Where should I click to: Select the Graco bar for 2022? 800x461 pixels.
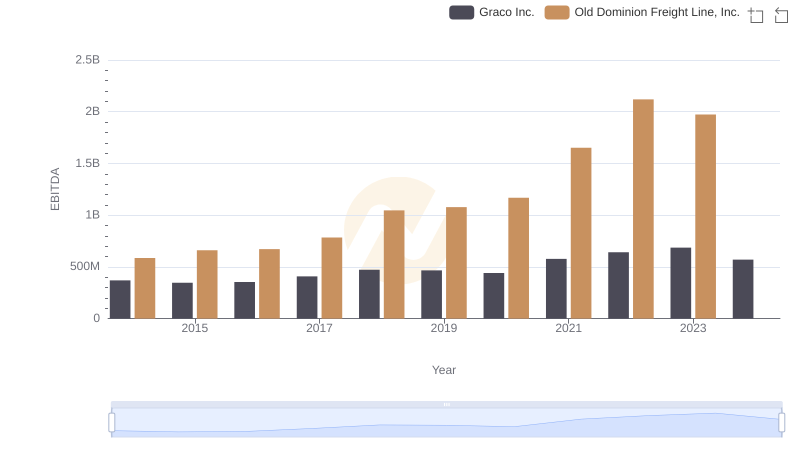(618, 285)
